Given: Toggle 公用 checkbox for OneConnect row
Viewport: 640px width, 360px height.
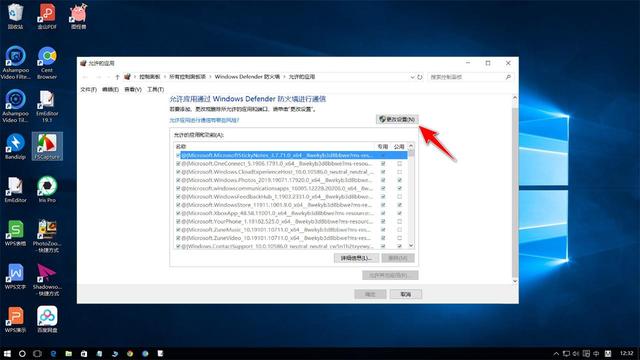Looking at the screenshot, I should pyautogui.click(x=399, y=163).
